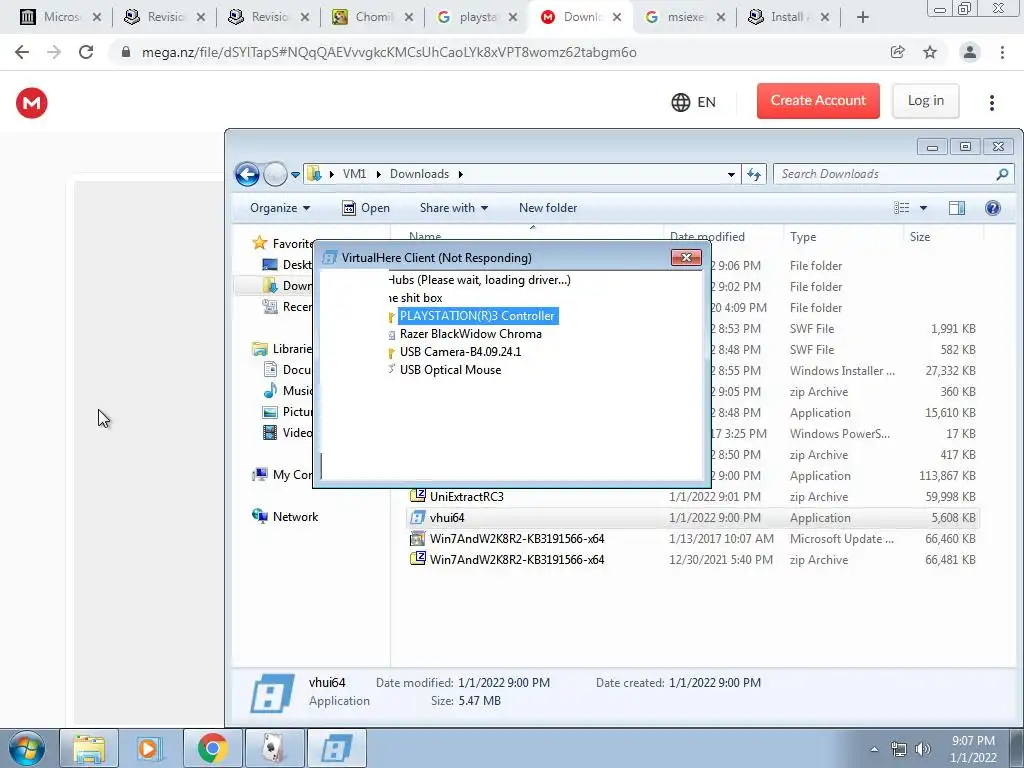Bookmark this page with the star icon
Screen dimensions: 1024x768
pos(930,52)
